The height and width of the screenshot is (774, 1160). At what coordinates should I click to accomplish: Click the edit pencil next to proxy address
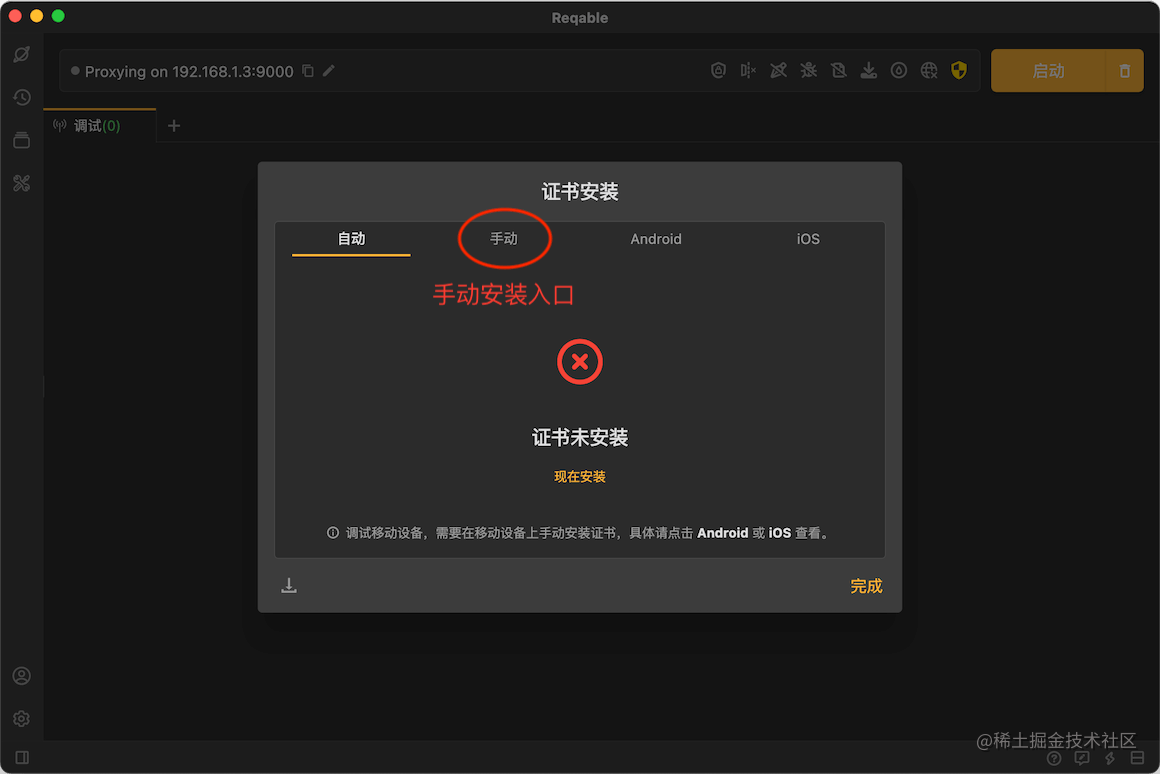329,71
